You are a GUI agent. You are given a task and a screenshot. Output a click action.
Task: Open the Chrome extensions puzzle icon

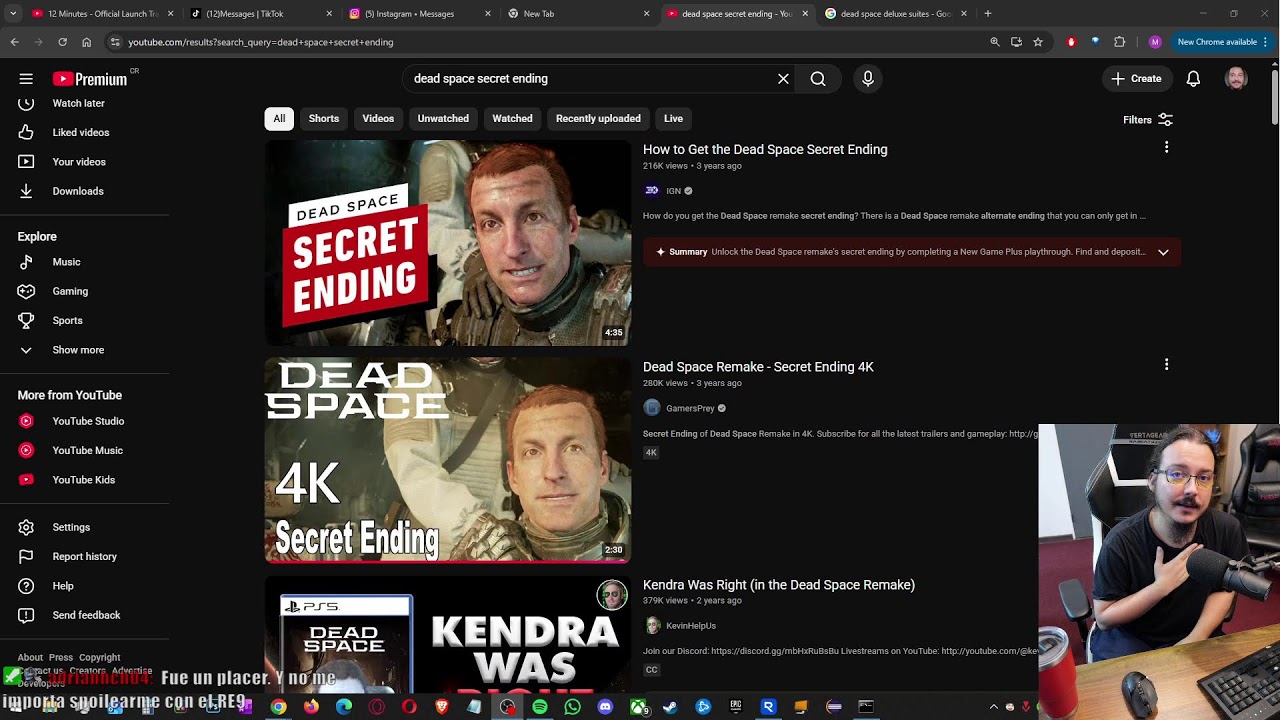(1119, 42)
